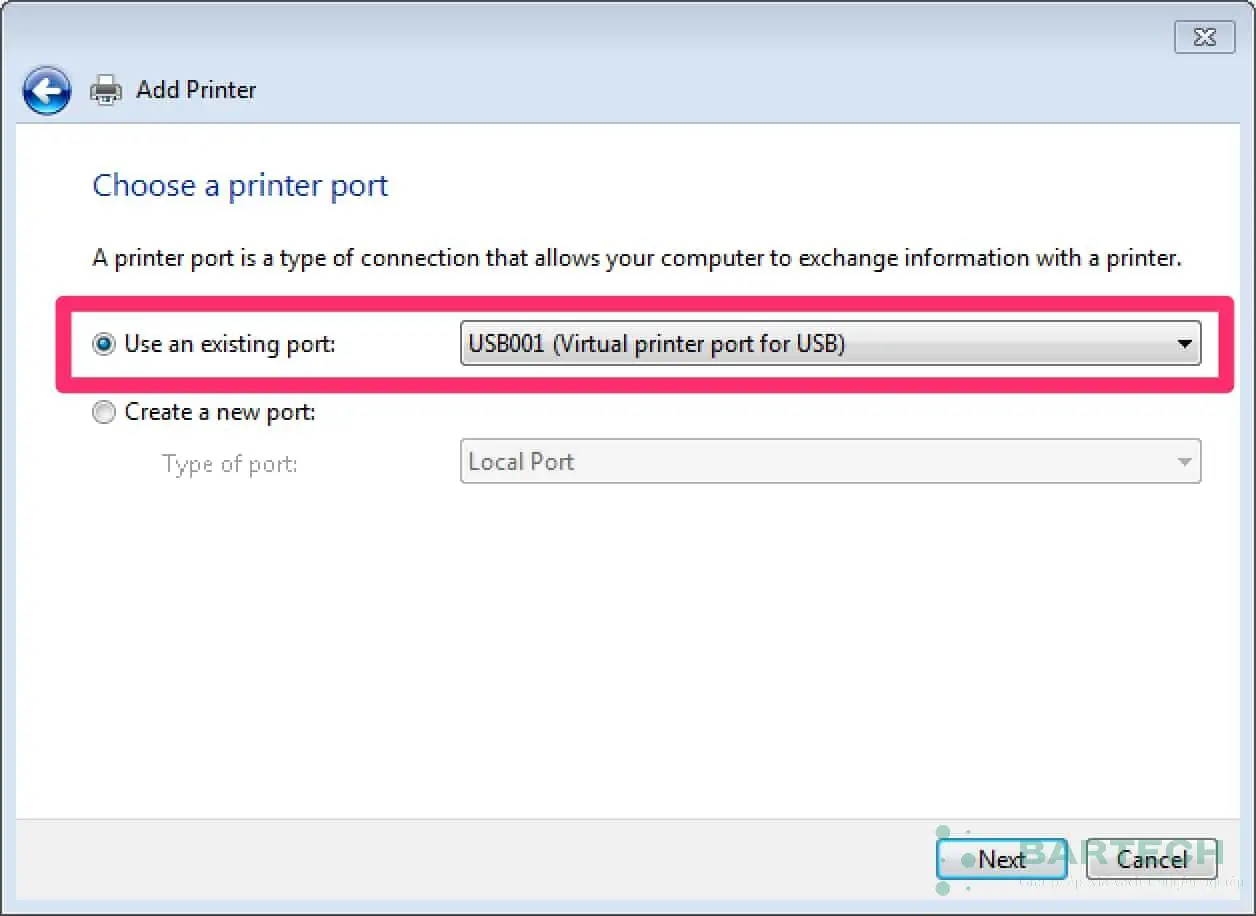Click the 'Type of port:' label
The height and width of the screenshot is (916, 1256).
tap(230, 464)
